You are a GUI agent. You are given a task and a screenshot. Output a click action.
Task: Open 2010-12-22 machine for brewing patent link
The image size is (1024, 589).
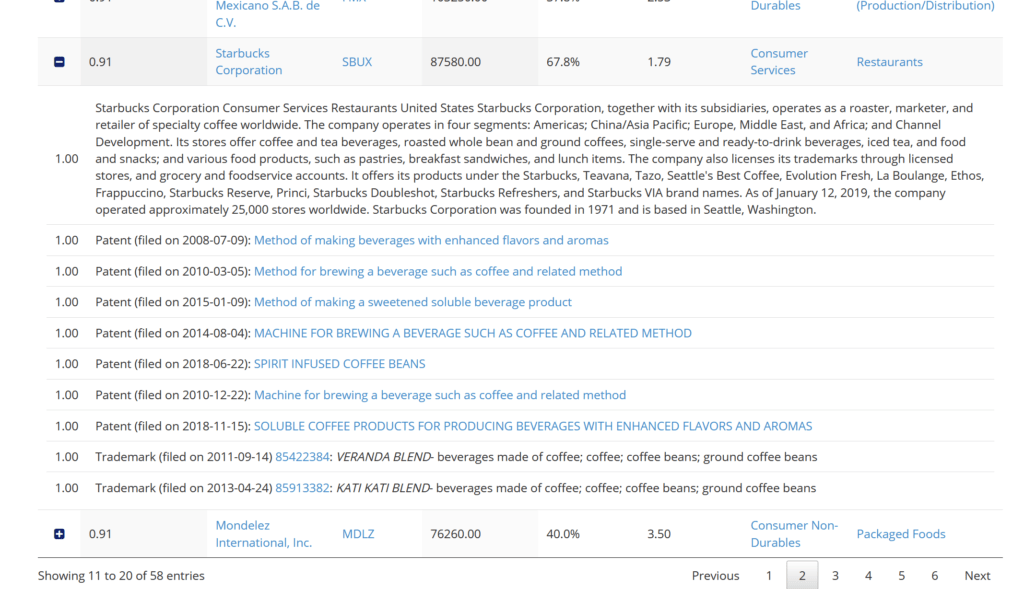(x=440, y=395)
